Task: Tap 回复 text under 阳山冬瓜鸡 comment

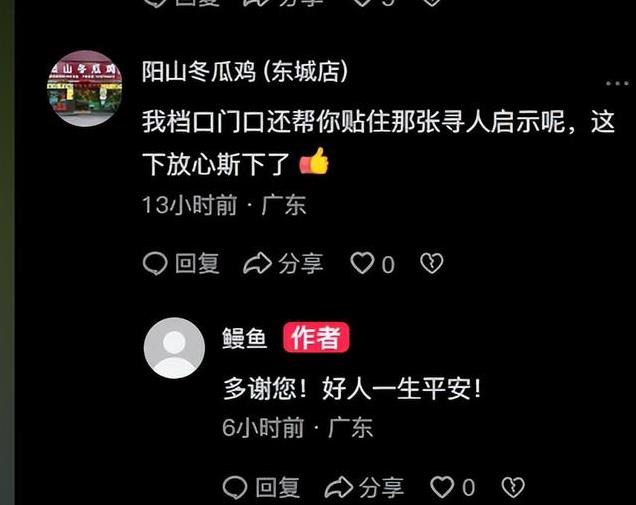Action: (x=198, y=264)
